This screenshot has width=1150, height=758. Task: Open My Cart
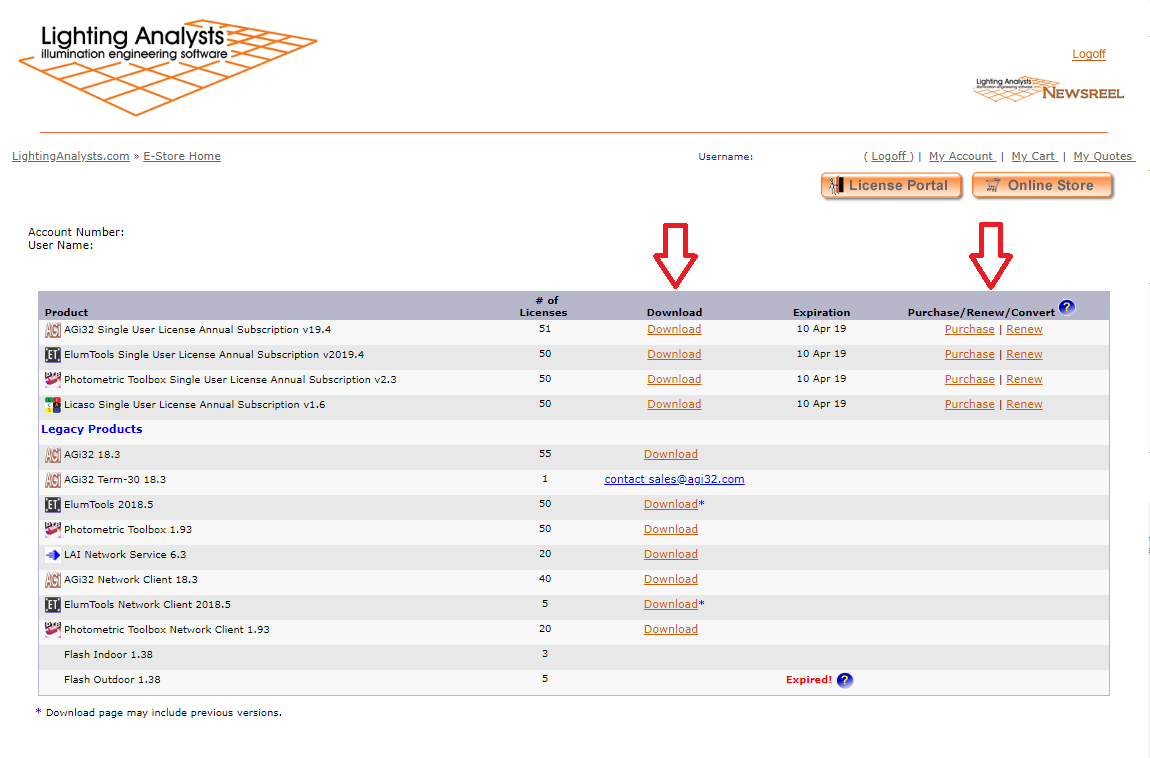(x=1034, y=156)
